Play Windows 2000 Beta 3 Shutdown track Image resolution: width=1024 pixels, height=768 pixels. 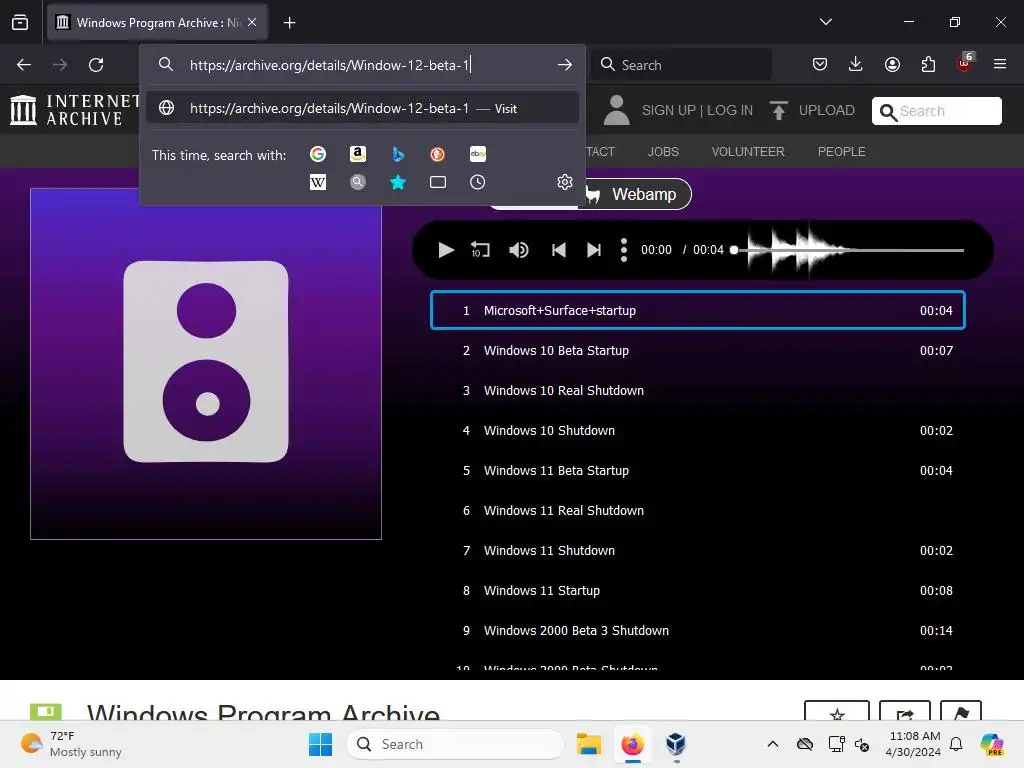click(x=697, y=631)
